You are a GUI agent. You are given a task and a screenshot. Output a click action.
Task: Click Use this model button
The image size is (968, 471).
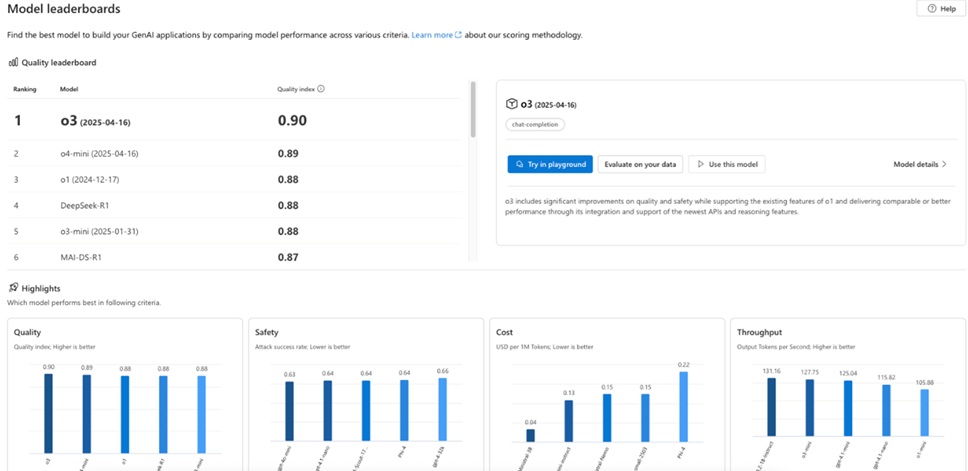coord(727,164)
